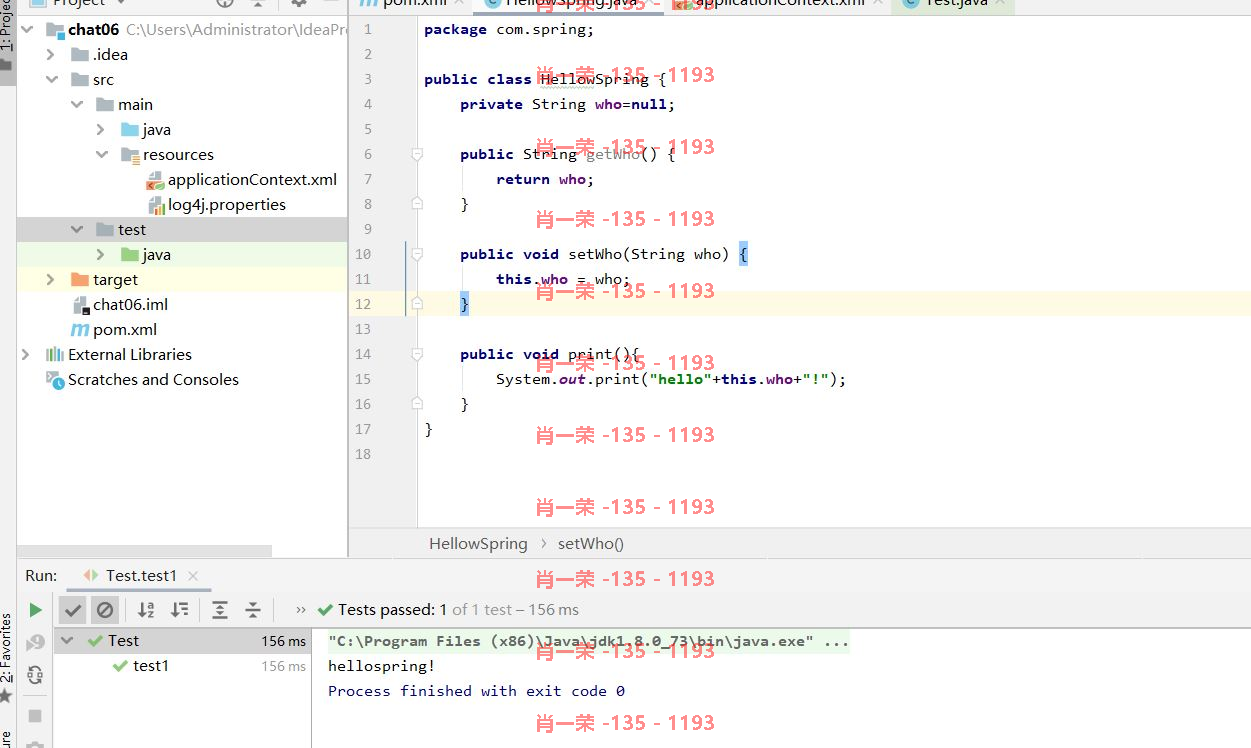Fold the setWho method in gutter

tap(417, 254)
